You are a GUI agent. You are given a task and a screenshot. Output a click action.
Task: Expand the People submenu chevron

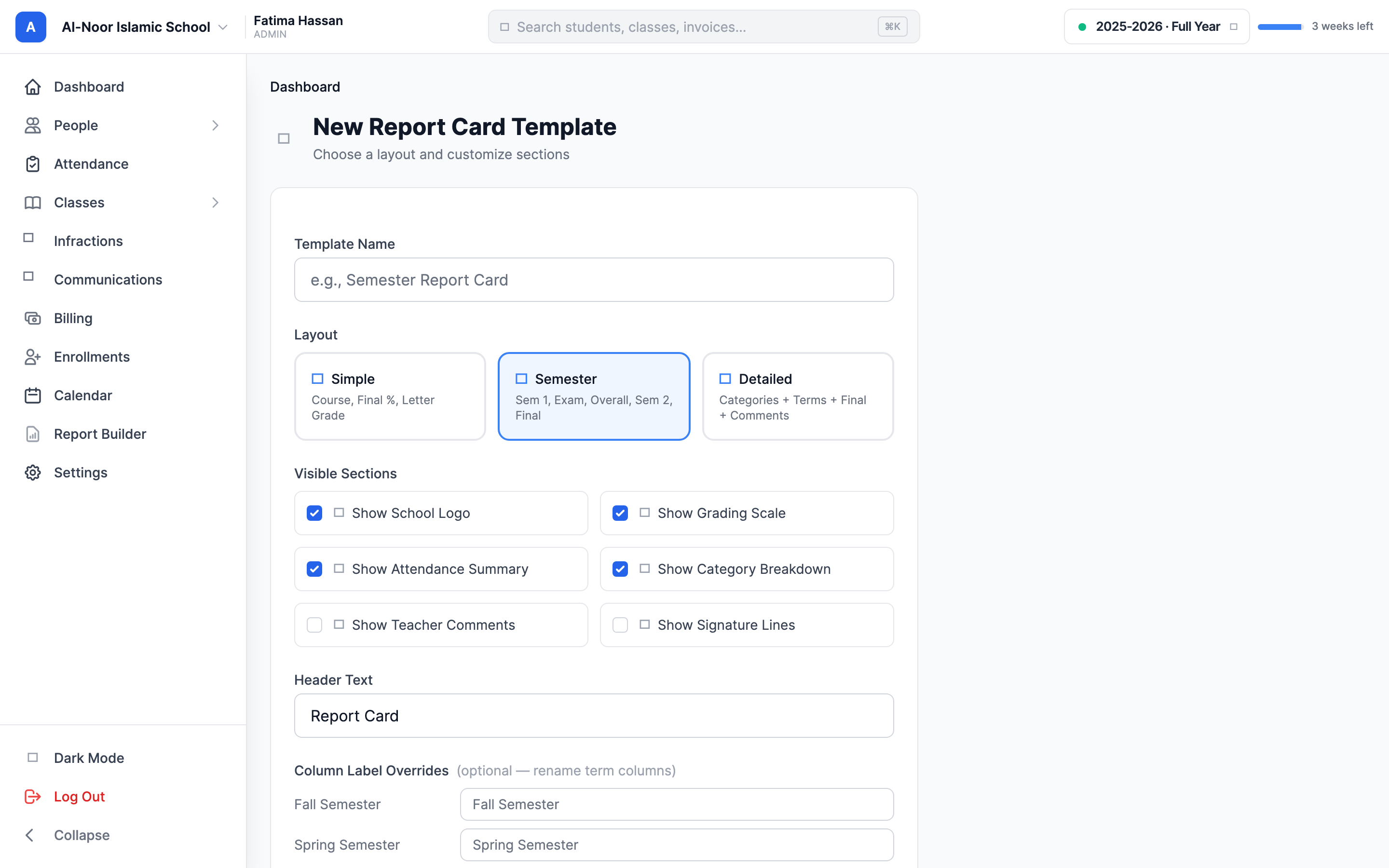tap(215, 125)
